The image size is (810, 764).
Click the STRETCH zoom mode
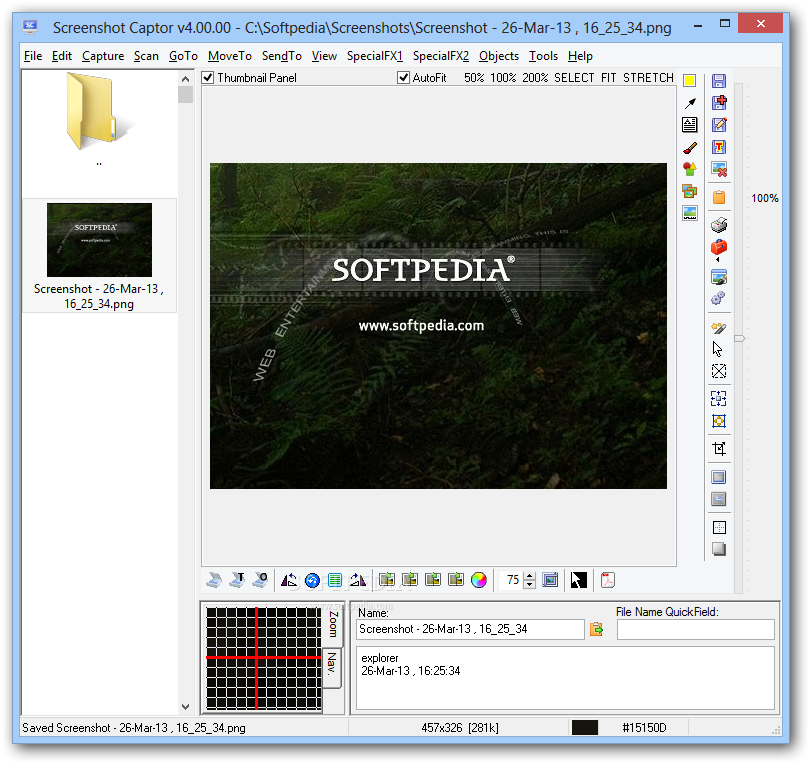tap(648, 77)
